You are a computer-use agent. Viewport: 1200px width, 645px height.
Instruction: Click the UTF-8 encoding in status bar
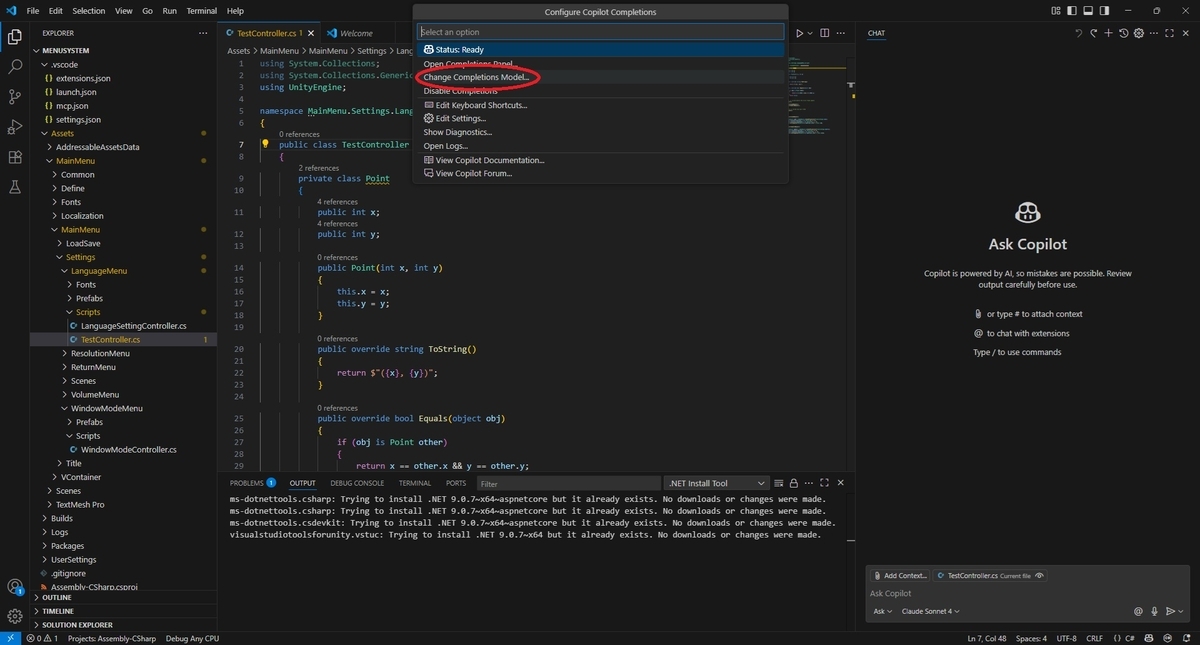(x=1066, y=638)
